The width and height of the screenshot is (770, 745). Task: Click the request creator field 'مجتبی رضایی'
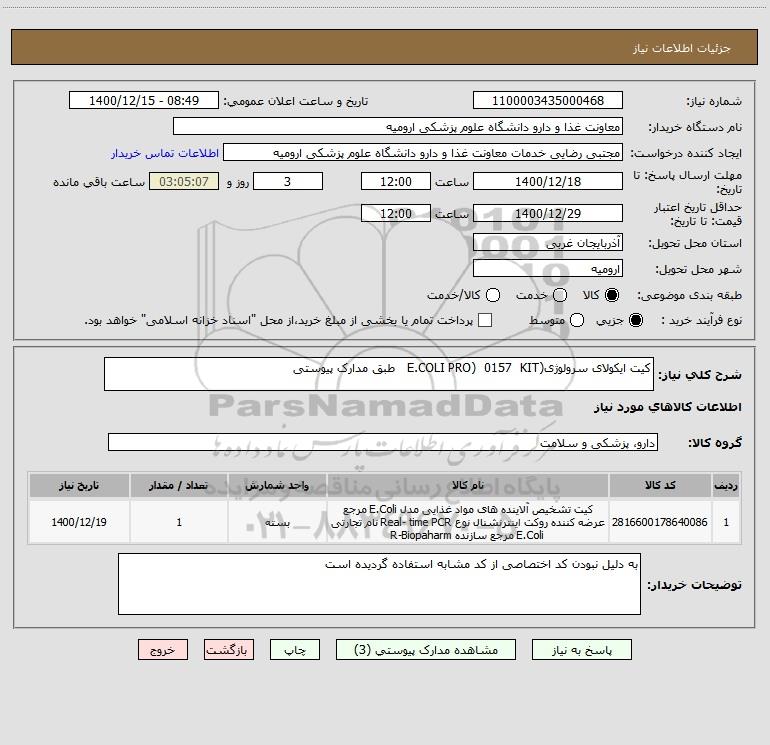coord(423,153)
